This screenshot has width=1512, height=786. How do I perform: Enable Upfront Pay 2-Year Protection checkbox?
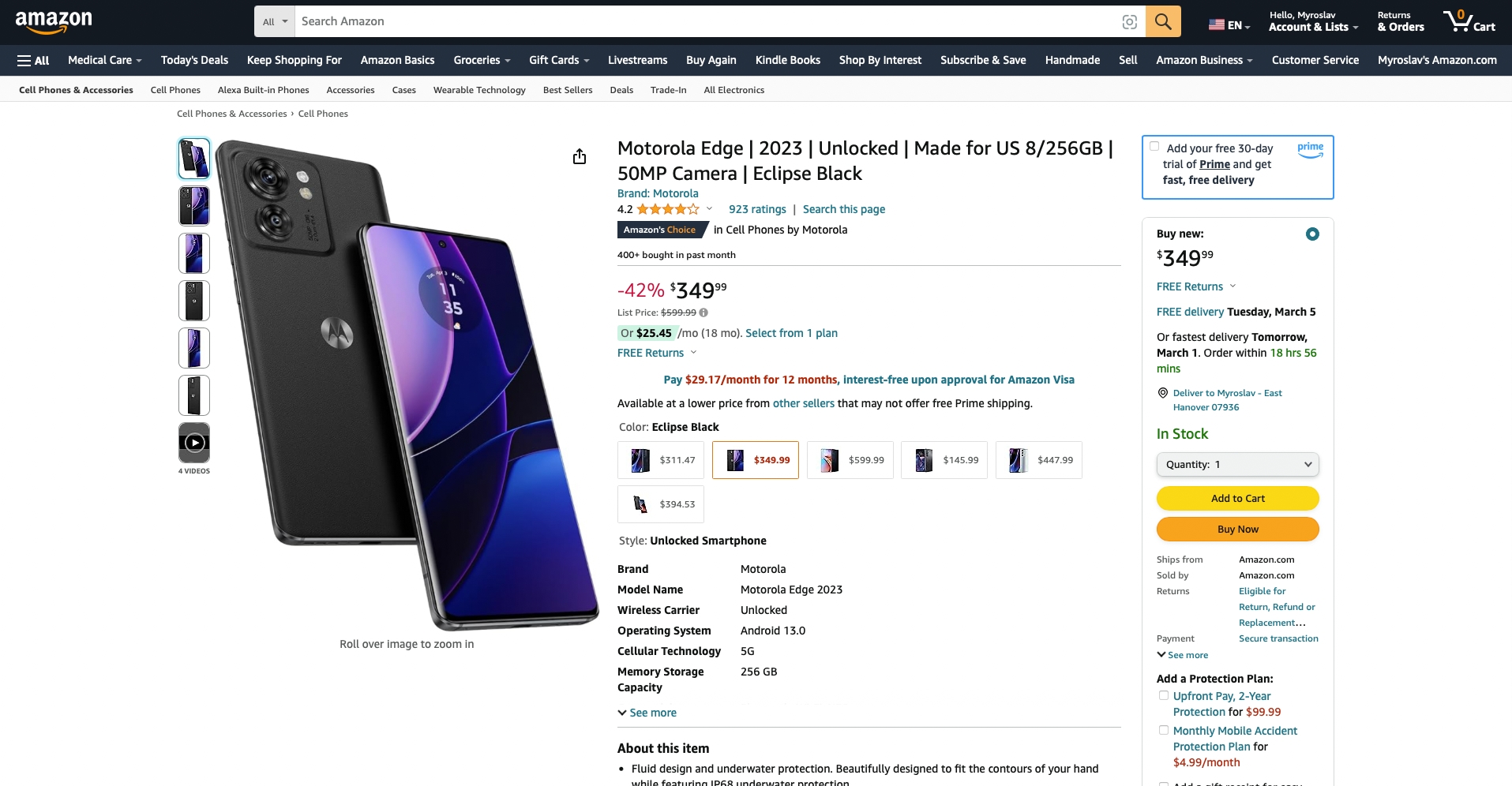coord(1163,695)
